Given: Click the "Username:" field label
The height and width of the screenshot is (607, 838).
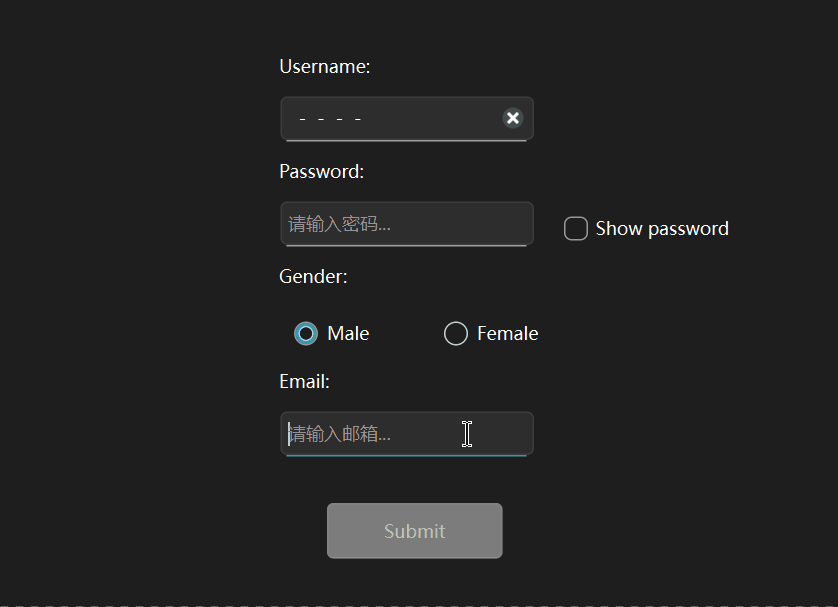Looking at the screenshot, I should [x=325, y=67].
